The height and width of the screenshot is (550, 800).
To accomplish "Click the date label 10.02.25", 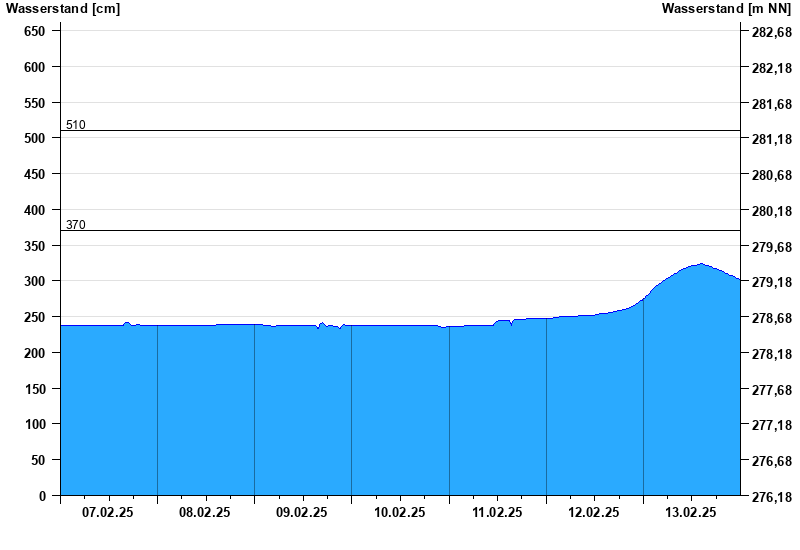I will point(399,512).
